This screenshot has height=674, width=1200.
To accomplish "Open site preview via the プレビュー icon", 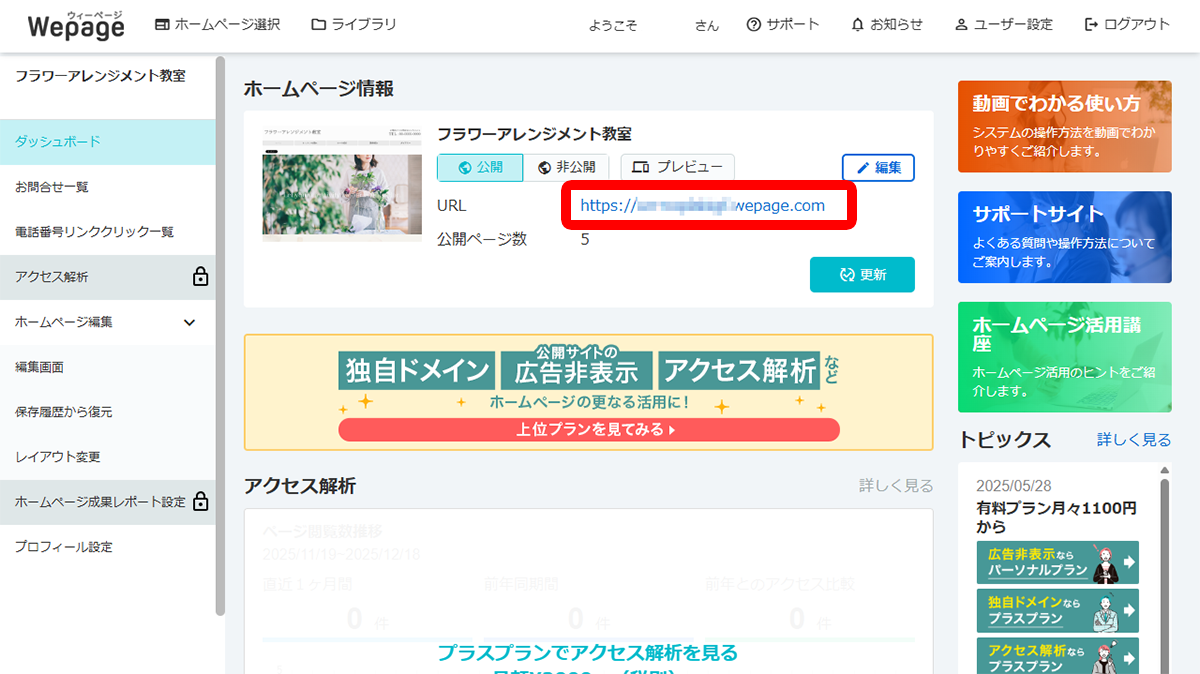I will click(640, 167).
